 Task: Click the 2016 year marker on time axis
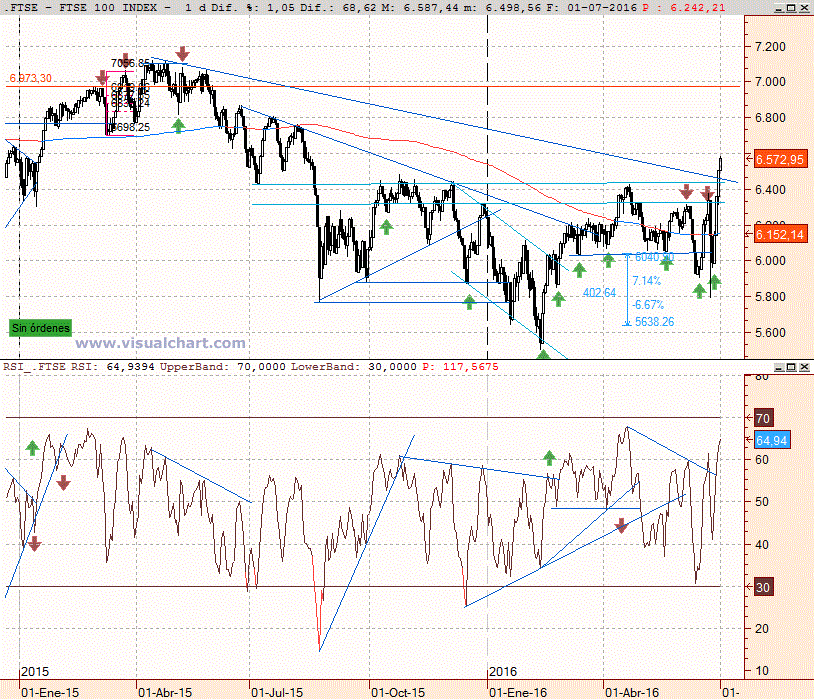point(503,671)
